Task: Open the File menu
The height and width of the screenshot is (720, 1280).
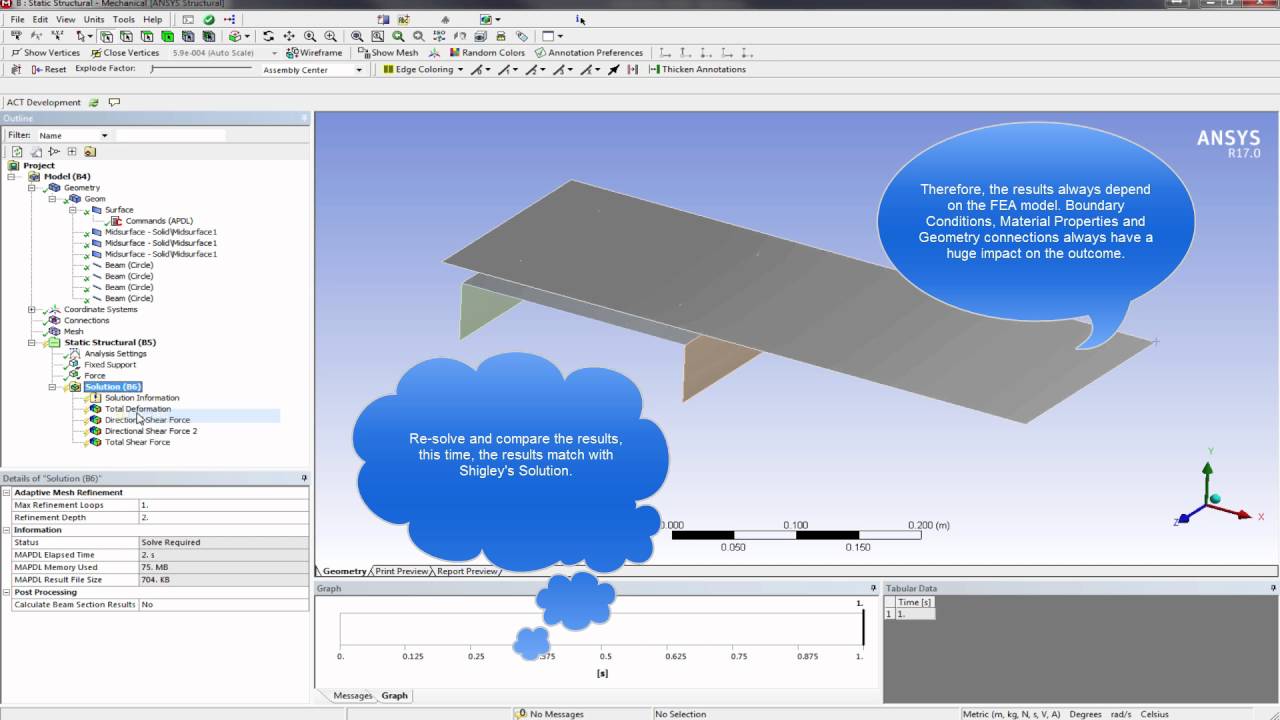Action: click(x=17, y=19)
